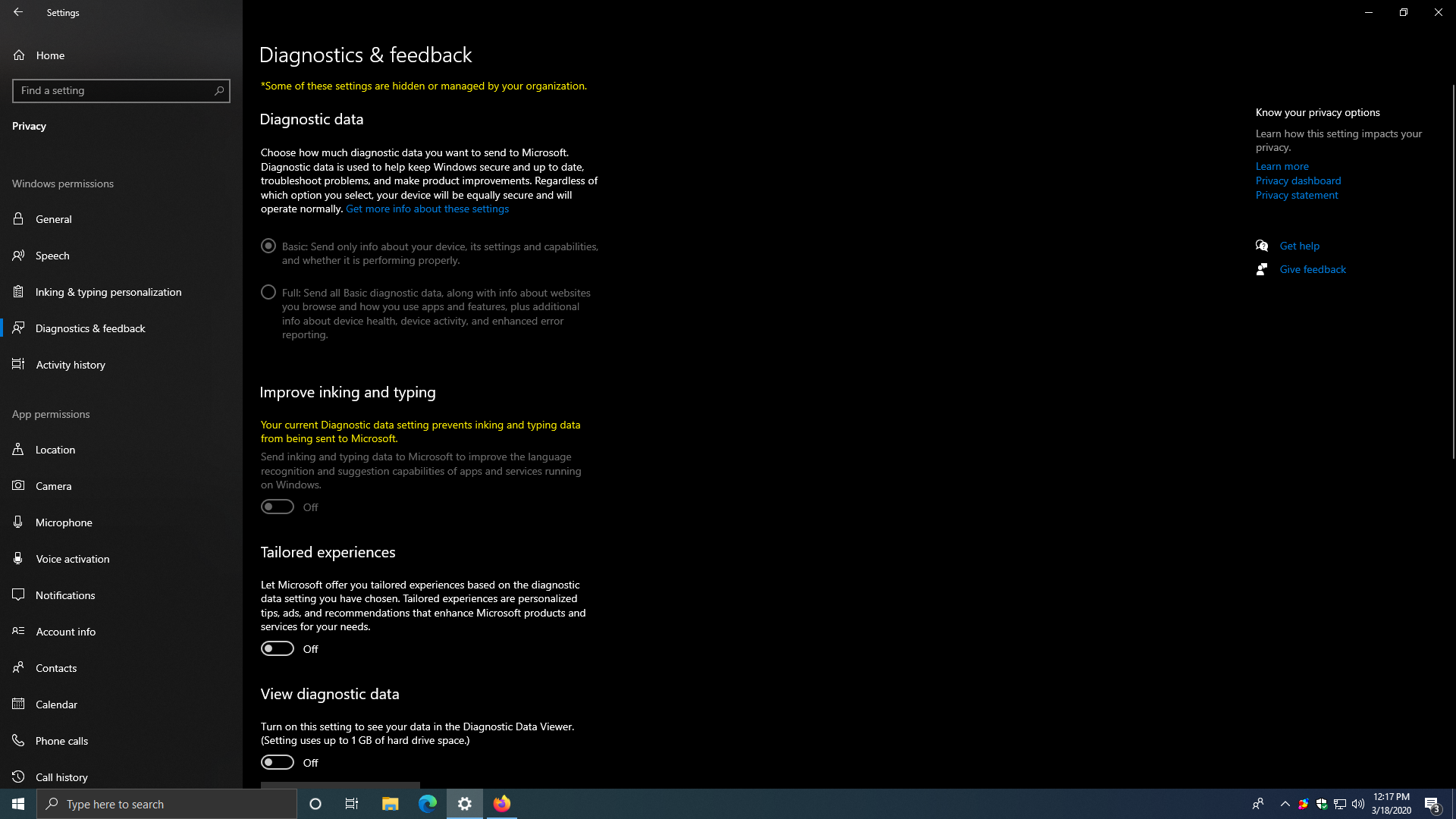Open Speech privacy settings
The width and height of the screenshot is (1456, 819).
(52, 256)
